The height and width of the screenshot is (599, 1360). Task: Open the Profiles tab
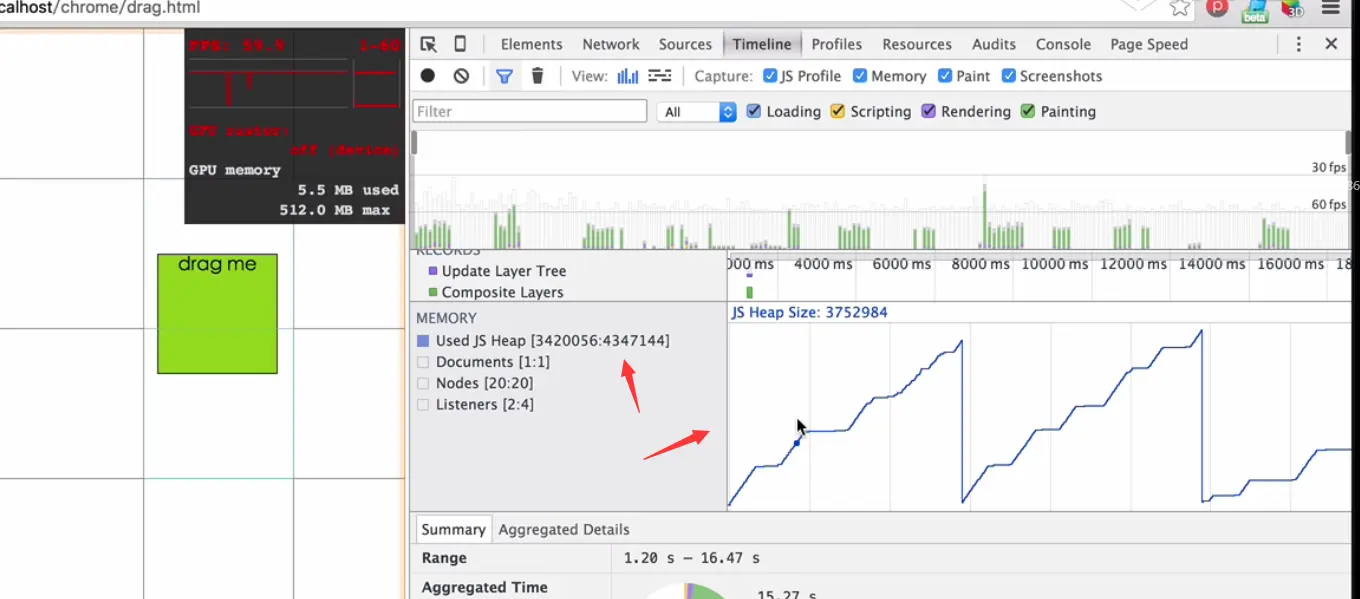[837, 44]
